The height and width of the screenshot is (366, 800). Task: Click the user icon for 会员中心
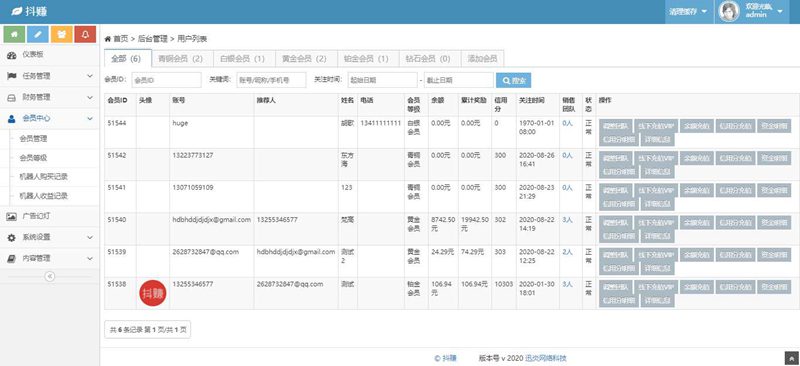(12, 118)
